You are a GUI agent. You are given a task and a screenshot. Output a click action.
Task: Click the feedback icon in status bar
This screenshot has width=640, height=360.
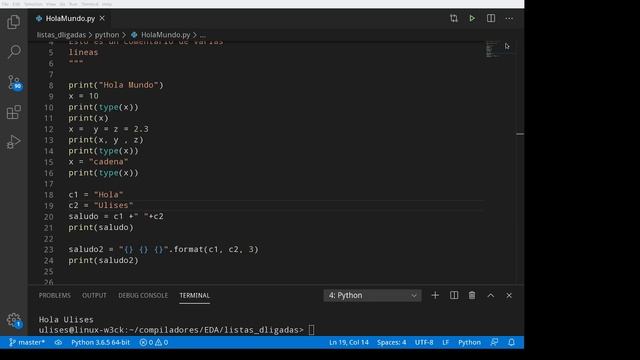click(494, 342)
